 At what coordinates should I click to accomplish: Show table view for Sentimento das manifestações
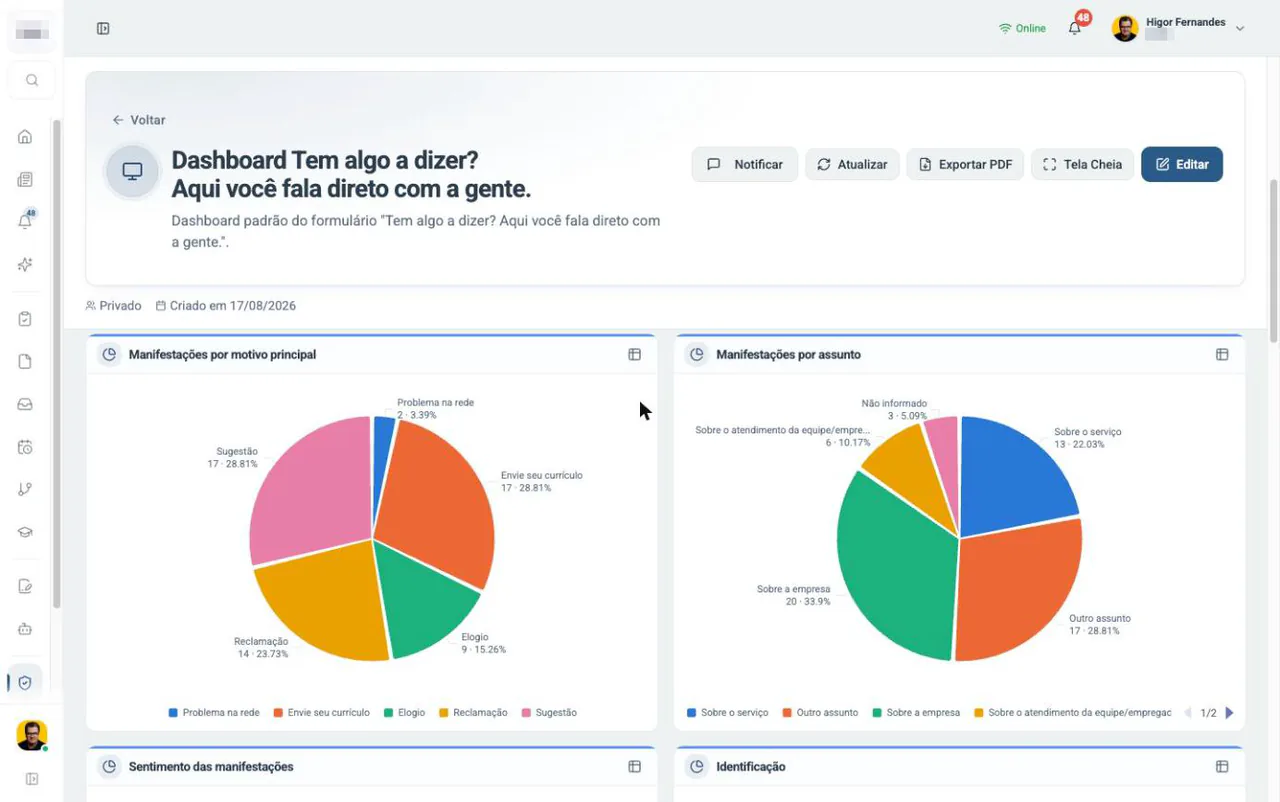click(634, 766)
